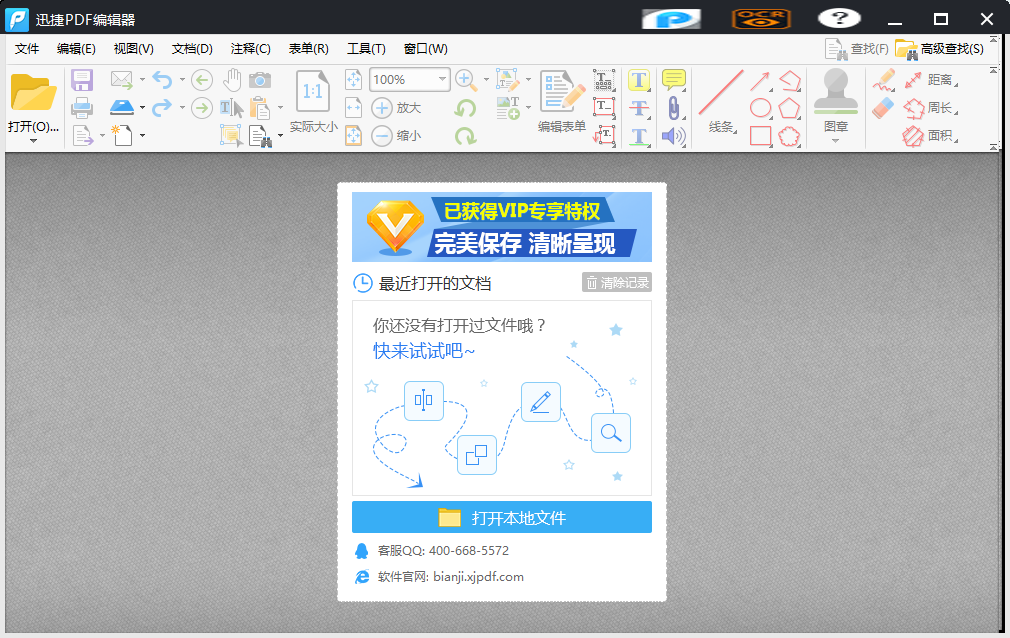Select the Cloud shape tool
The image size is (1010, 638).
(x=789, y=135)
